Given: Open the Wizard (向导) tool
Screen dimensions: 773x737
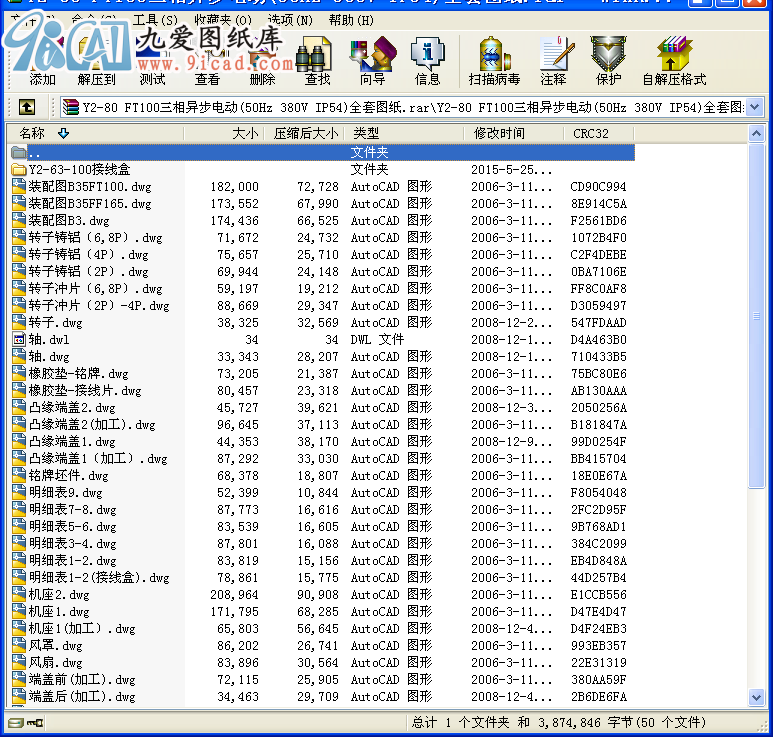Looking at the screenshot, I should tap(373, 61).
